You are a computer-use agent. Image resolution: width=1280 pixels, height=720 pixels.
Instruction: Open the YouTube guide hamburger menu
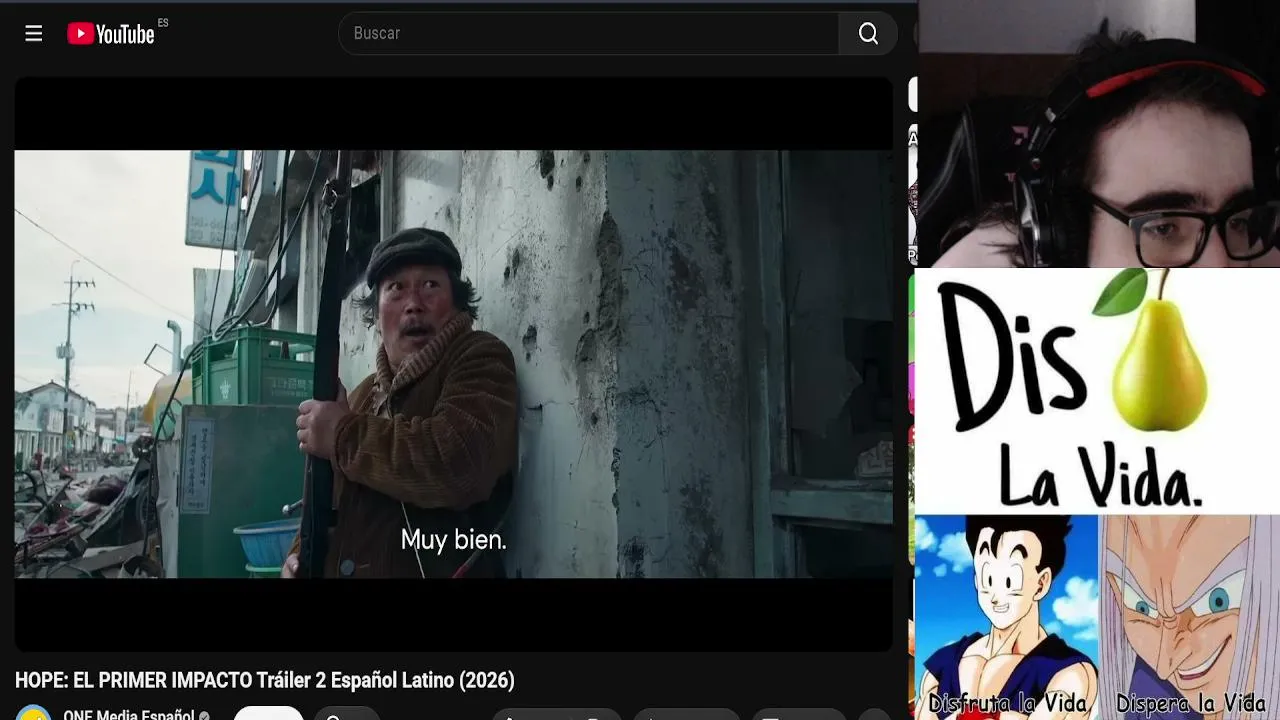(34, 34)
